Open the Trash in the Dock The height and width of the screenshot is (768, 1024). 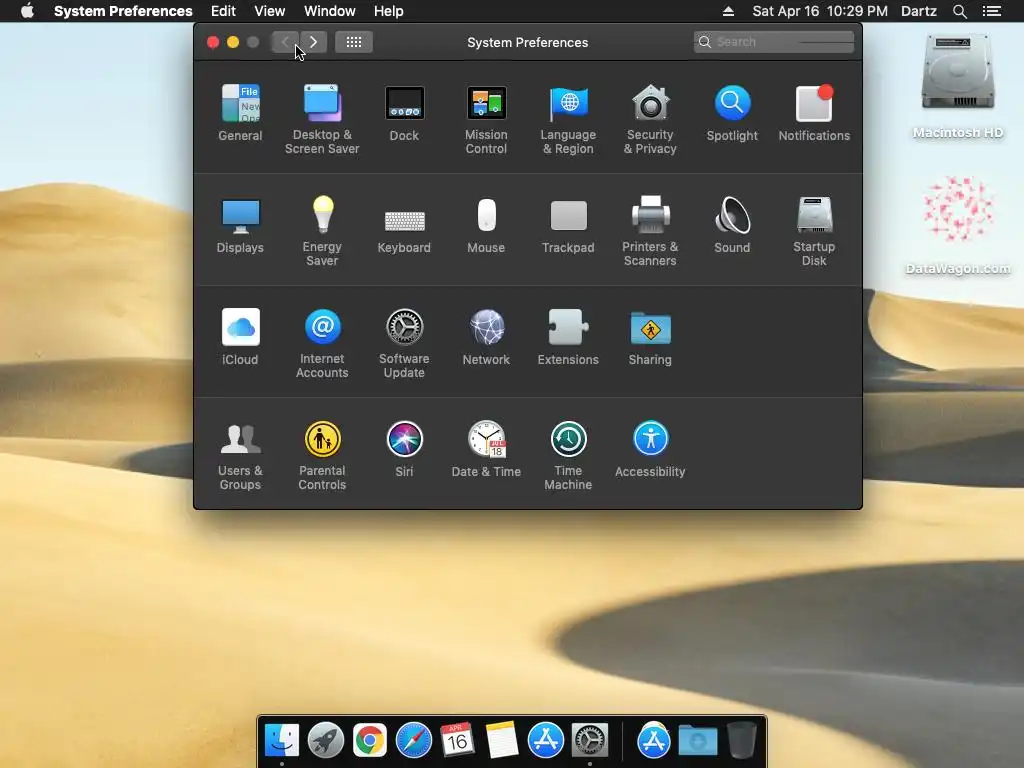click(x=741, y=741)
